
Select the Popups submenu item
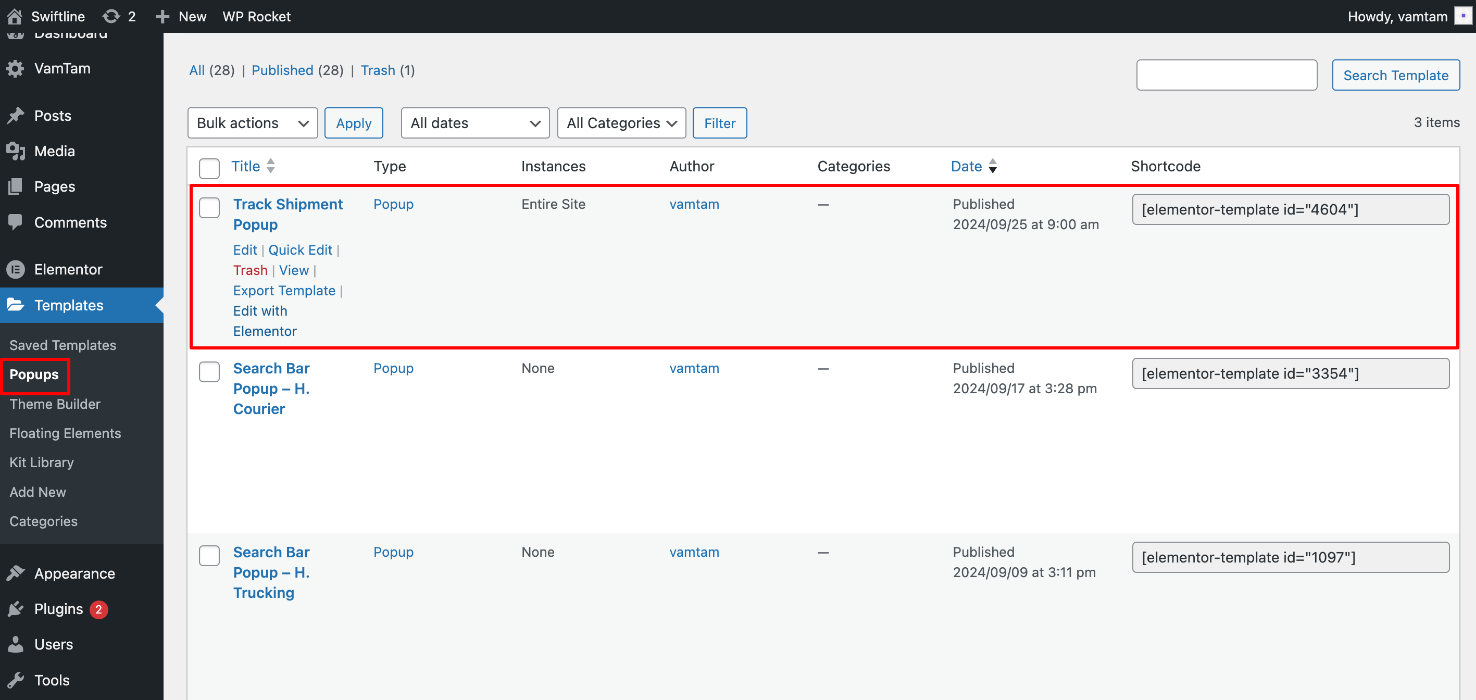pos(34,375)
